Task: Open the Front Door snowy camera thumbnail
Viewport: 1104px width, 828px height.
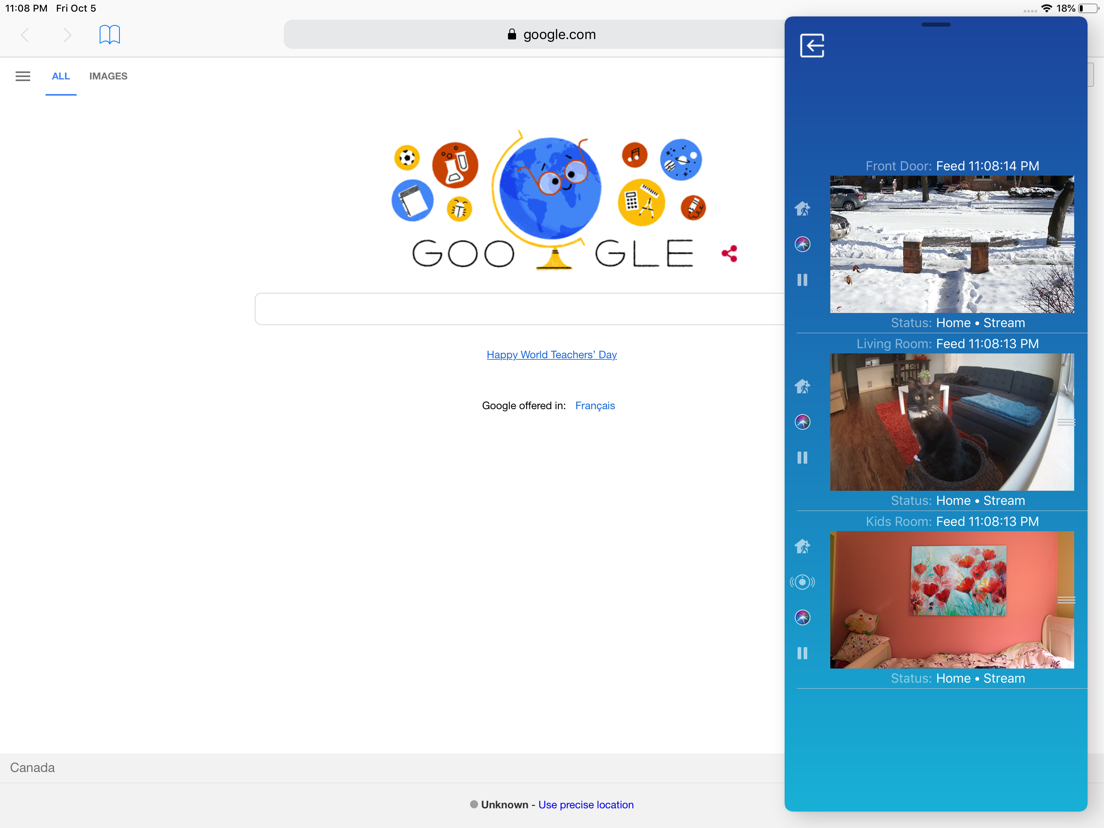Action: point(952,244)
